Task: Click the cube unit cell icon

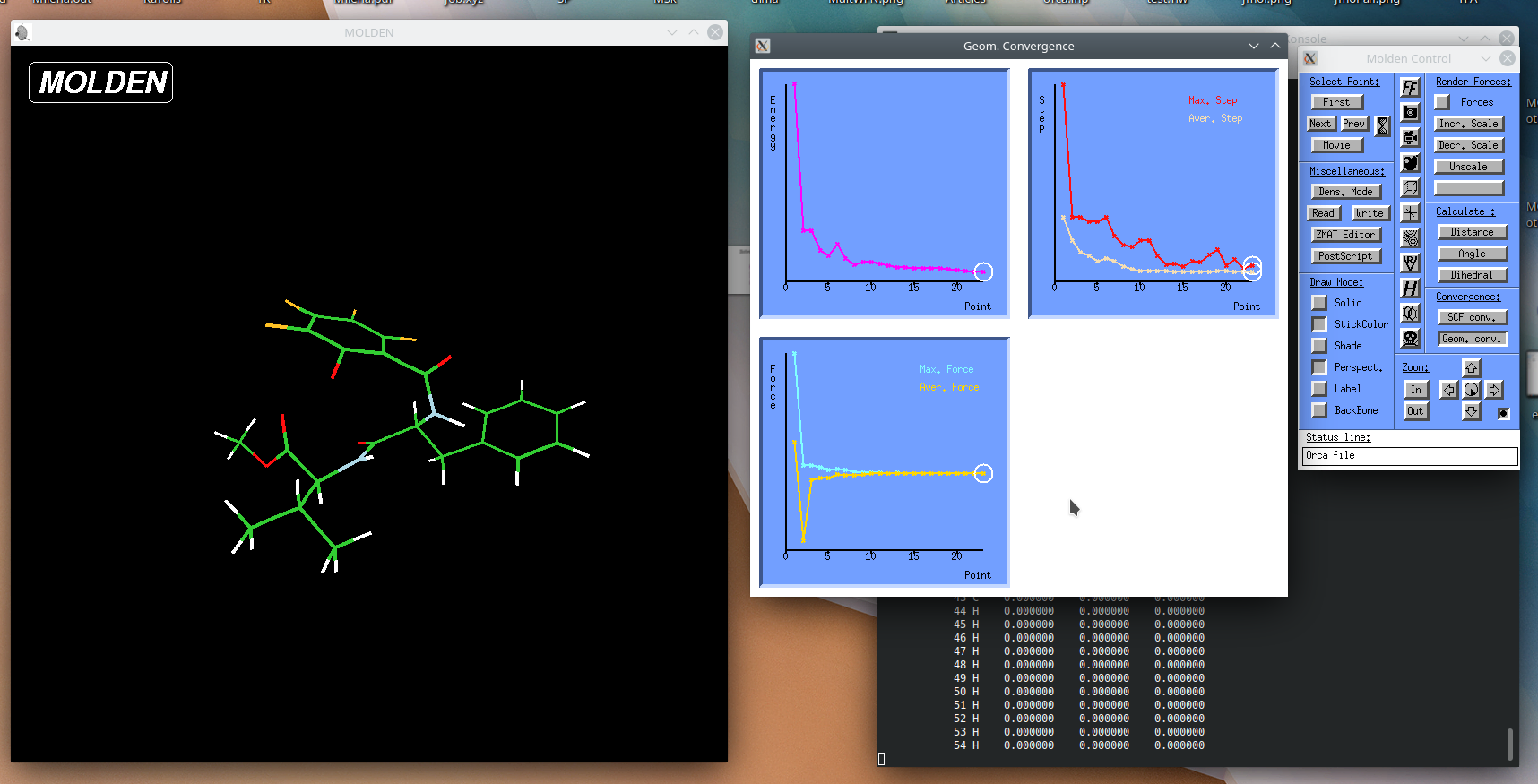Action: pos(1410,188)
